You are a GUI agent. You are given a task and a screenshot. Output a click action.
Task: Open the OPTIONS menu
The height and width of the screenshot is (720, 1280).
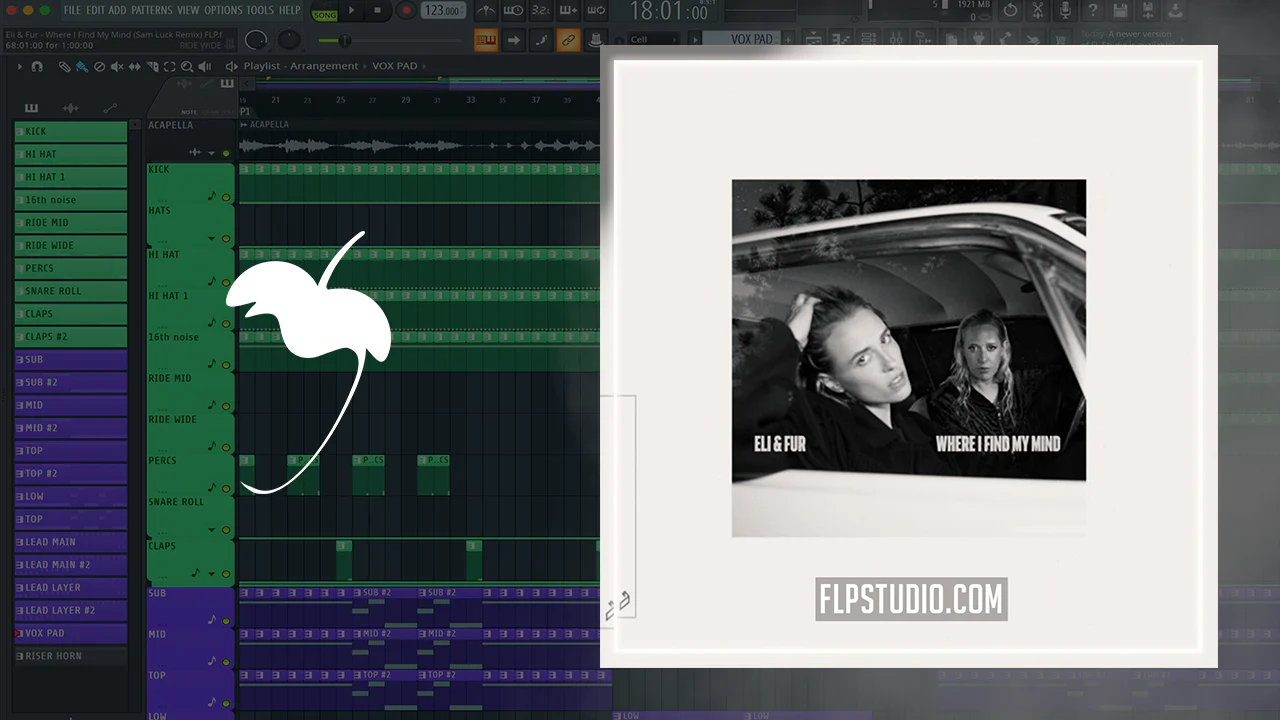(x=223, y=10)
